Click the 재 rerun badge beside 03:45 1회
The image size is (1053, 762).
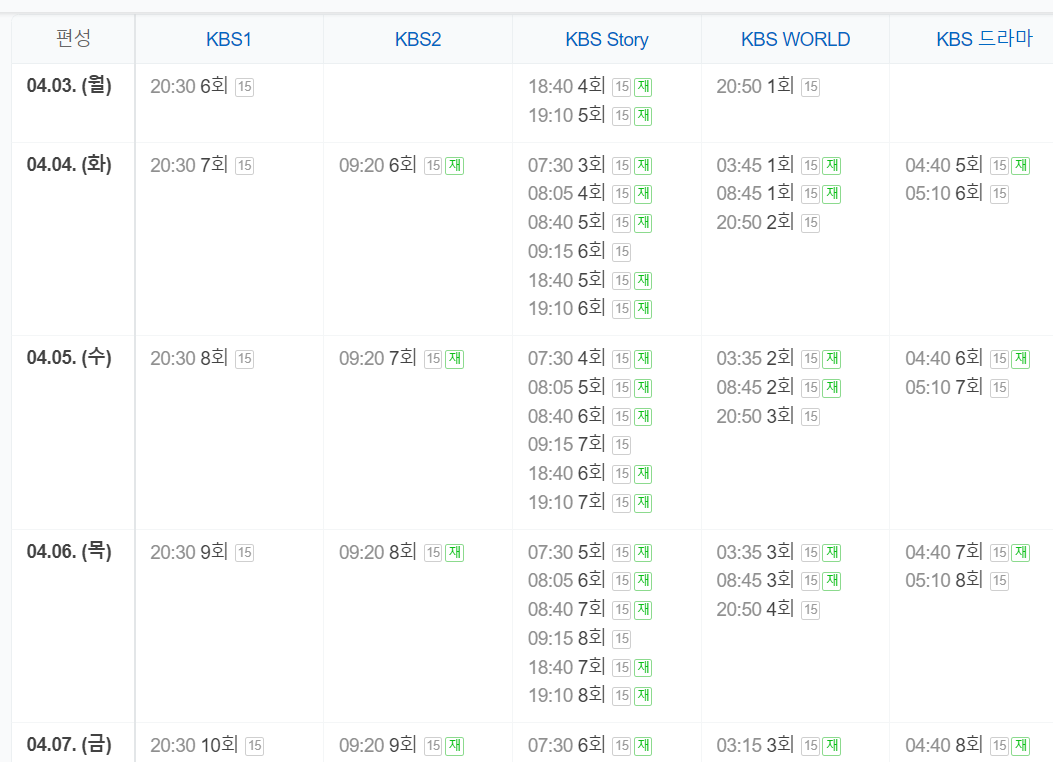(x=832, y=166)
